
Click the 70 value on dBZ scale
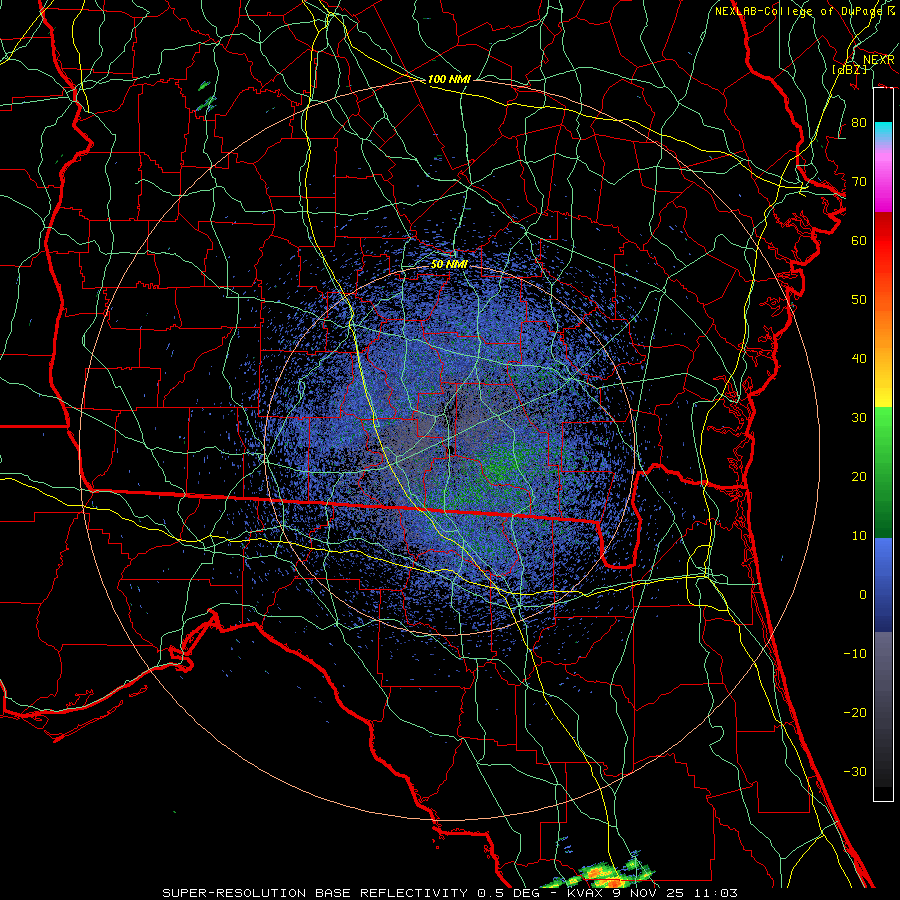[x=859, y=182]
